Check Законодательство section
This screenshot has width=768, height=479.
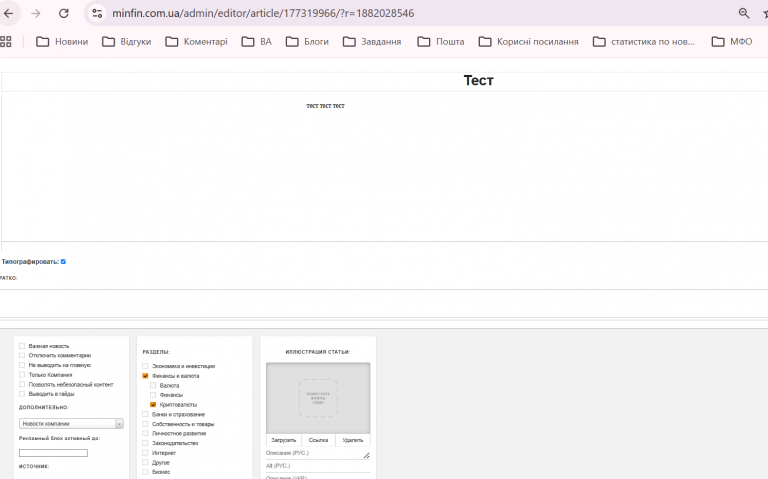pyautogui.click(x=145, y=443)
